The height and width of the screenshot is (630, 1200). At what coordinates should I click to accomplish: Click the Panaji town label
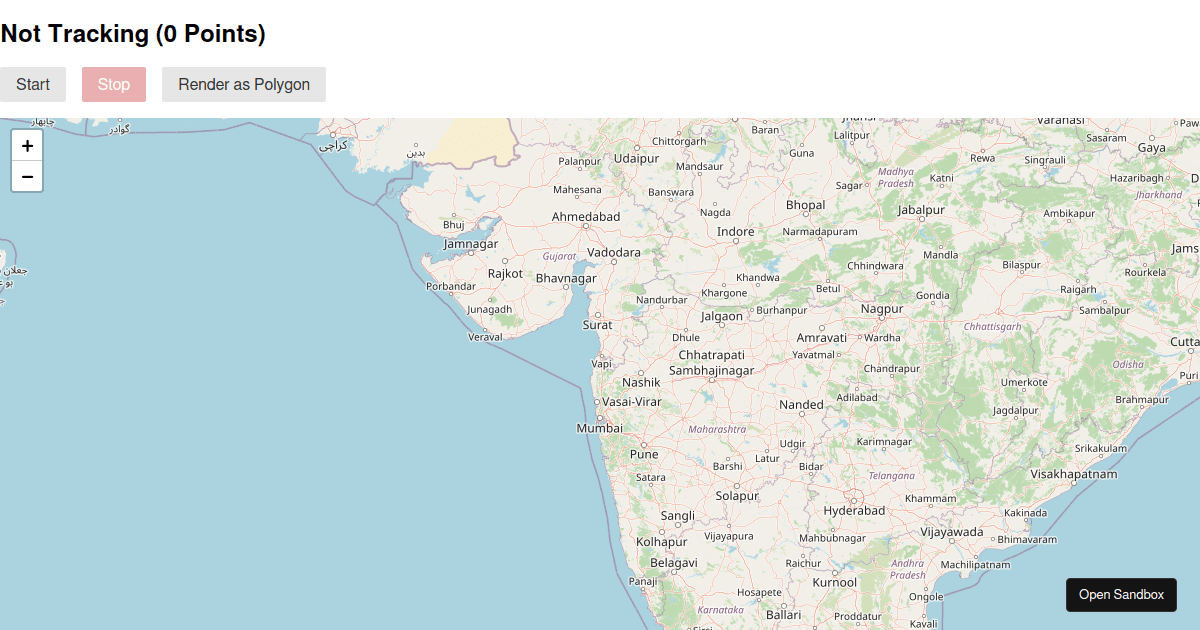[x=642, y=582]
